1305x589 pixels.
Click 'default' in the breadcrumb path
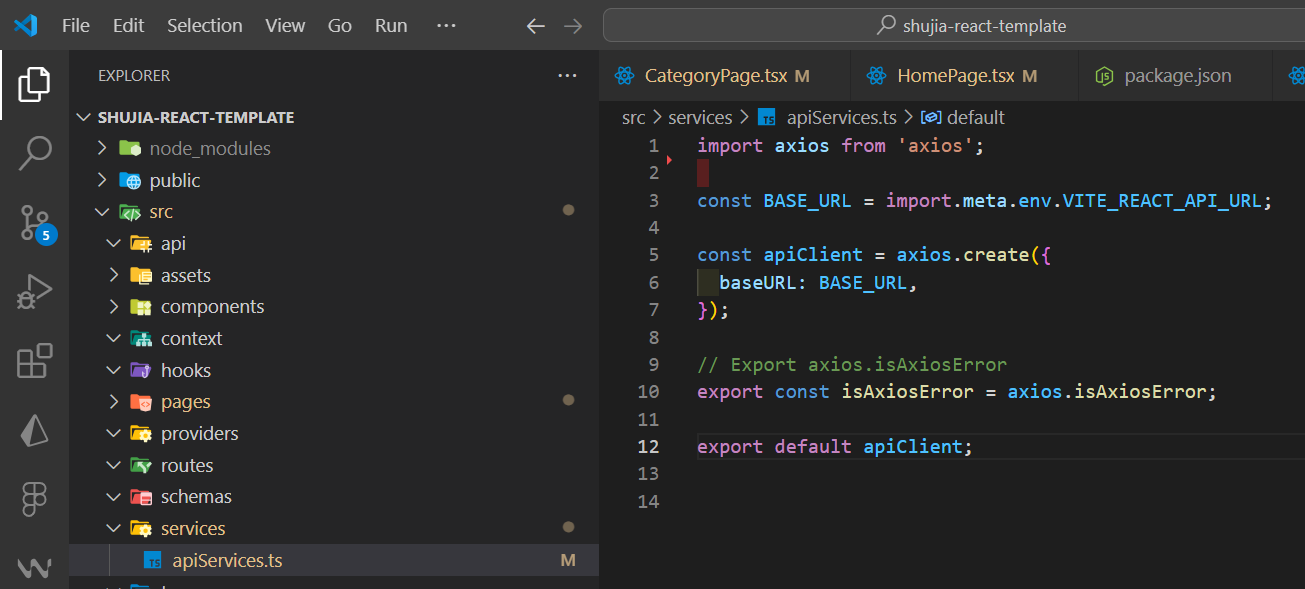pos(975,118)
